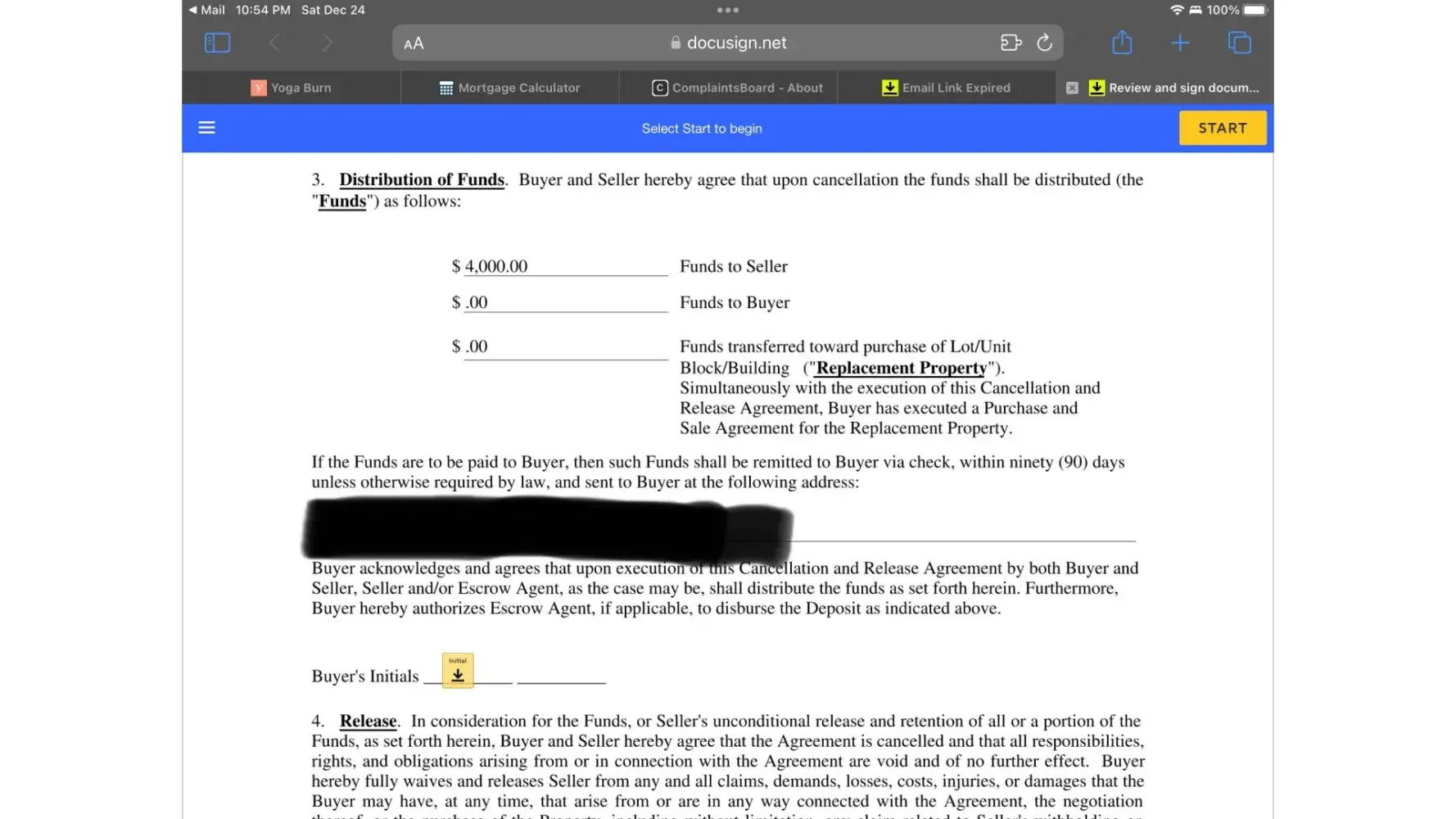Select the Review and sign document tab
This screenshot has height=819, width=1456.
tap(1165, 88)
